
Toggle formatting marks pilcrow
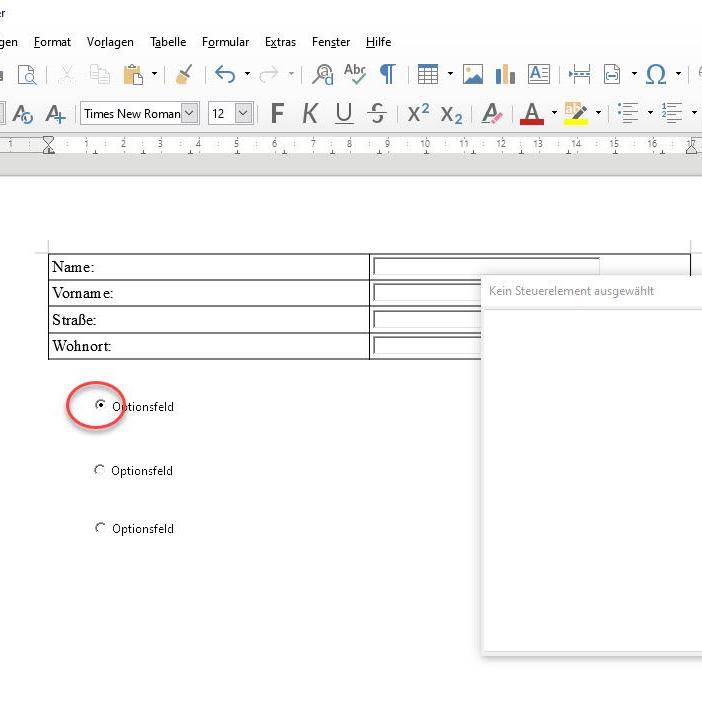(x=388, y=74)
